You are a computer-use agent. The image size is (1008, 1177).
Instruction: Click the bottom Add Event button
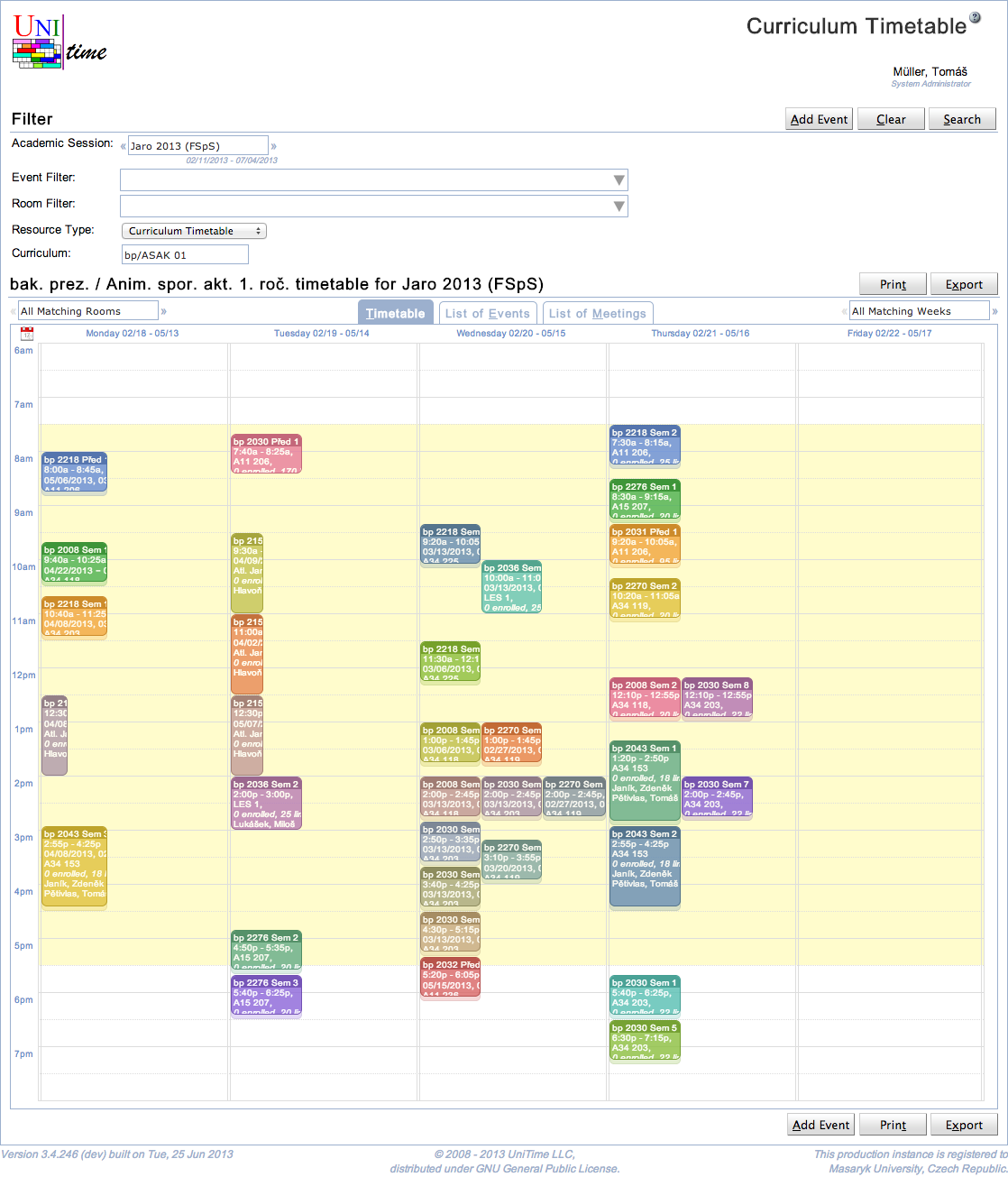[820, 1125]
